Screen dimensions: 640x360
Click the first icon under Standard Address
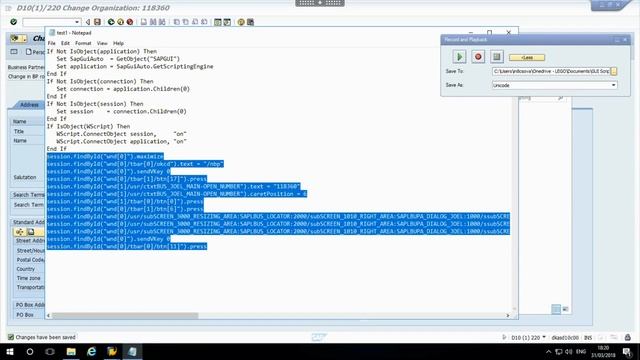pos(20,232)
